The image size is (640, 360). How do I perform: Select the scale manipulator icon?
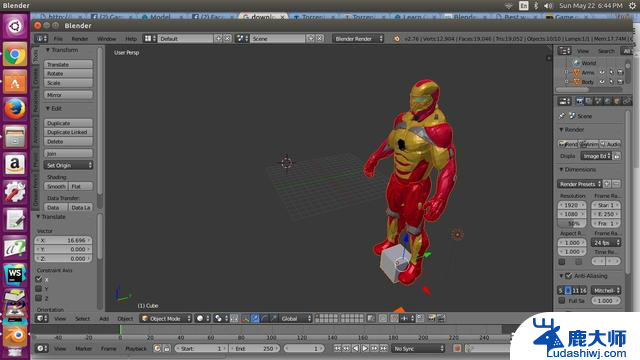(x=273, y=318)
